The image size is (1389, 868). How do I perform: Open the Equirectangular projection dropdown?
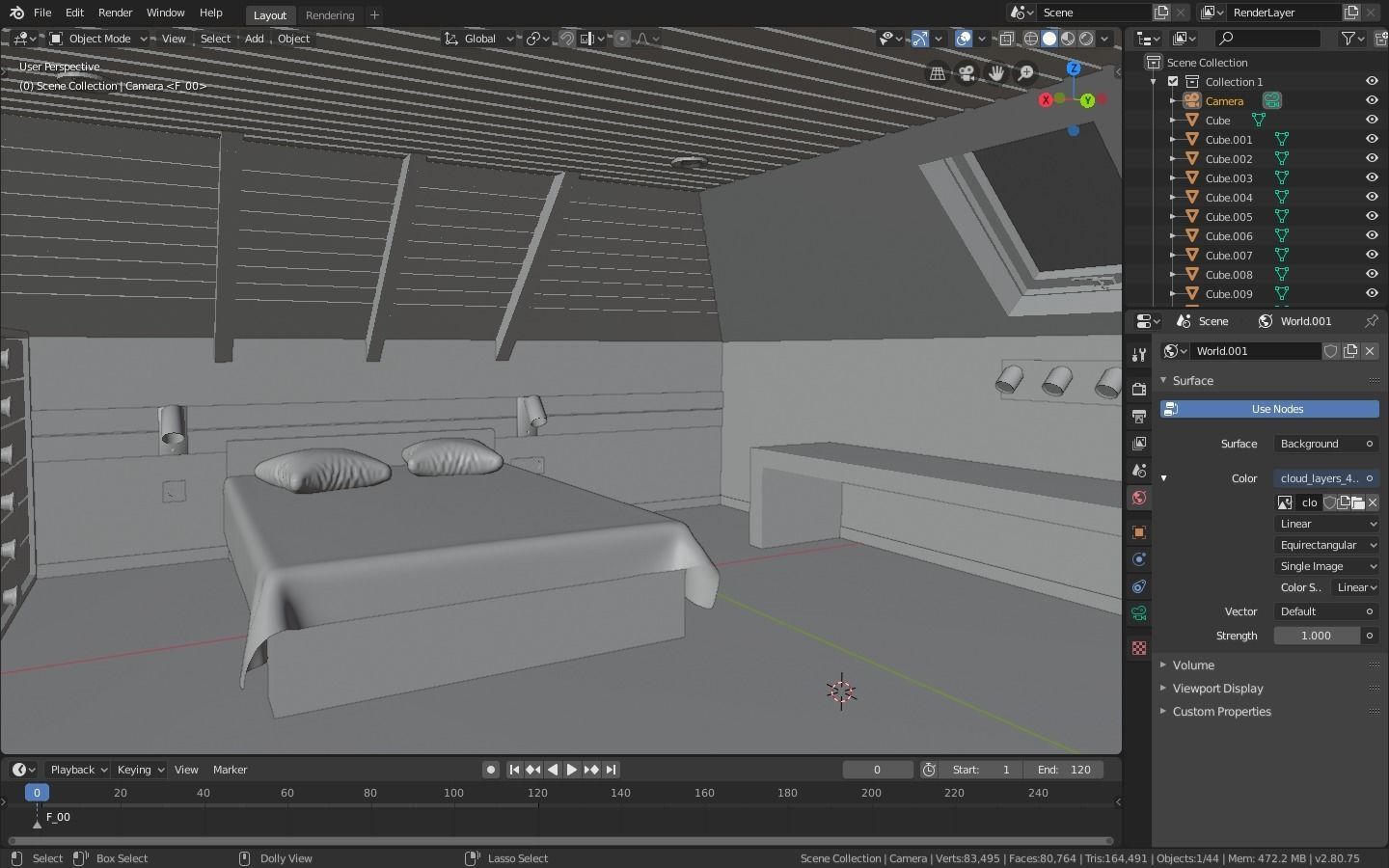(x=1326, y=545)
